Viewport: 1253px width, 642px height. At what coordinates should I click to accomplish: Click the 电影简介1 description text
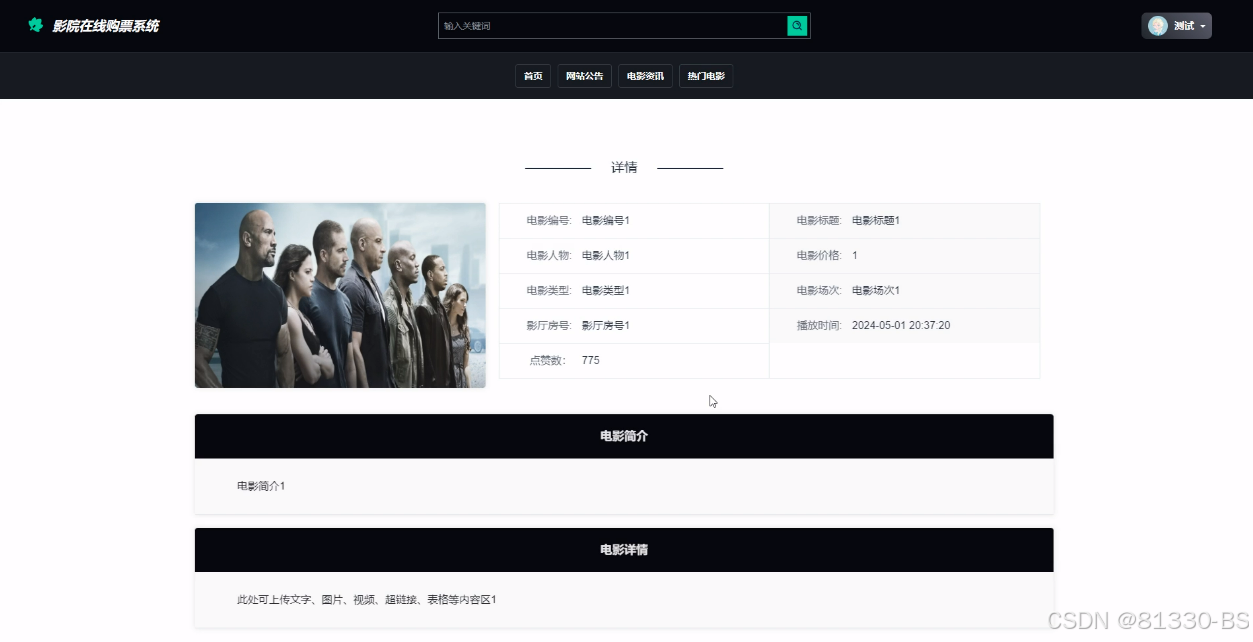coord(261,486)
